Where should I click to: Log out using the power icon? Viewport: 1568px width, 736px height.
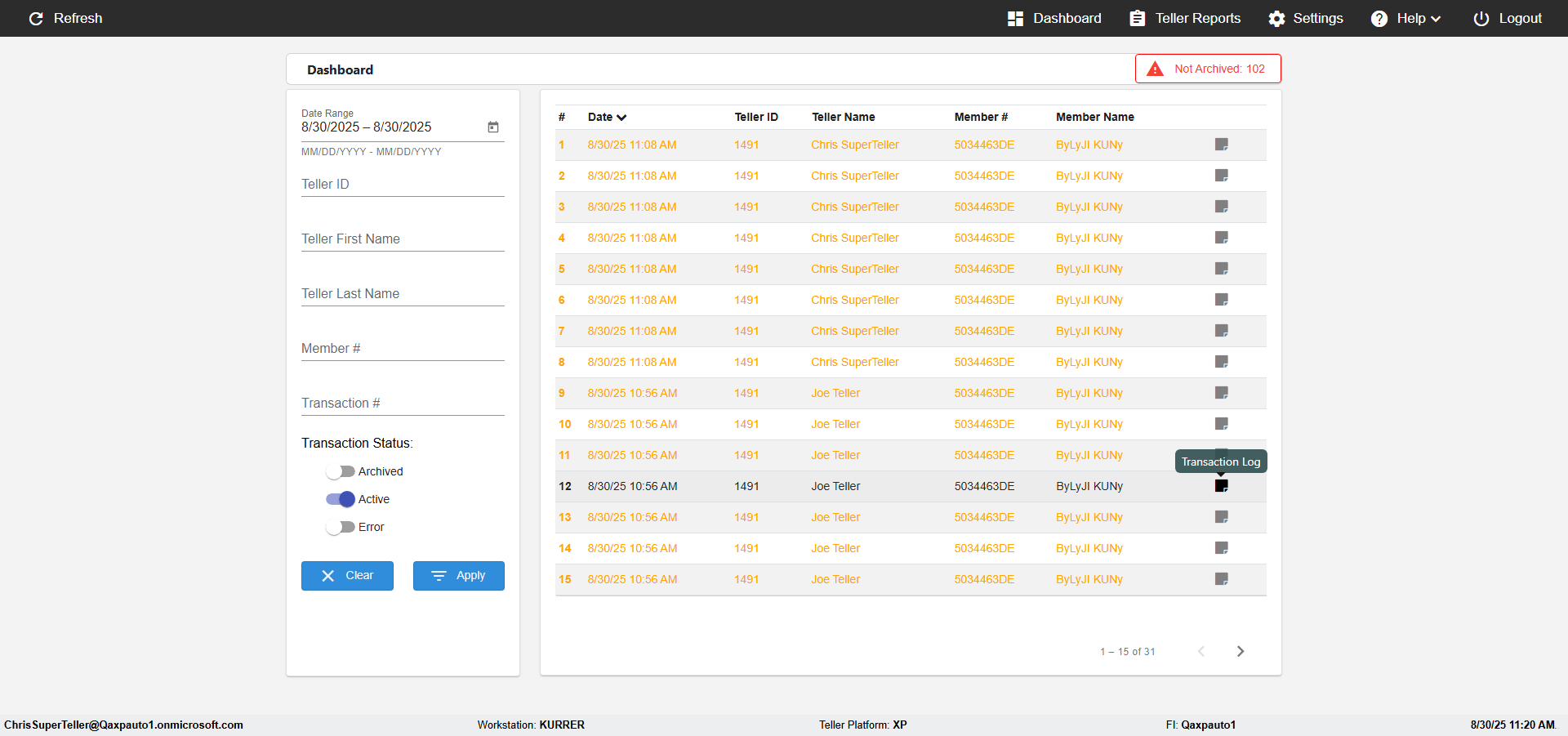(1481, 18)
